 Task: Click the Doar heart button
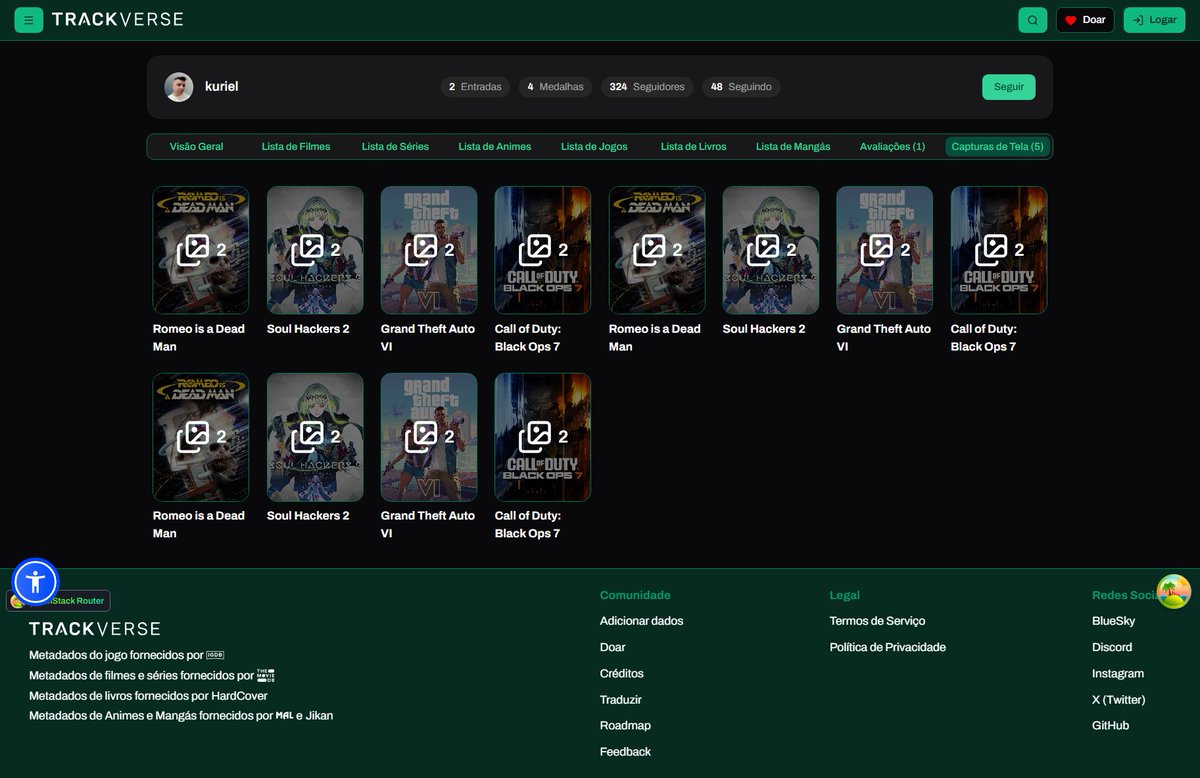(x=1085, y=20)
